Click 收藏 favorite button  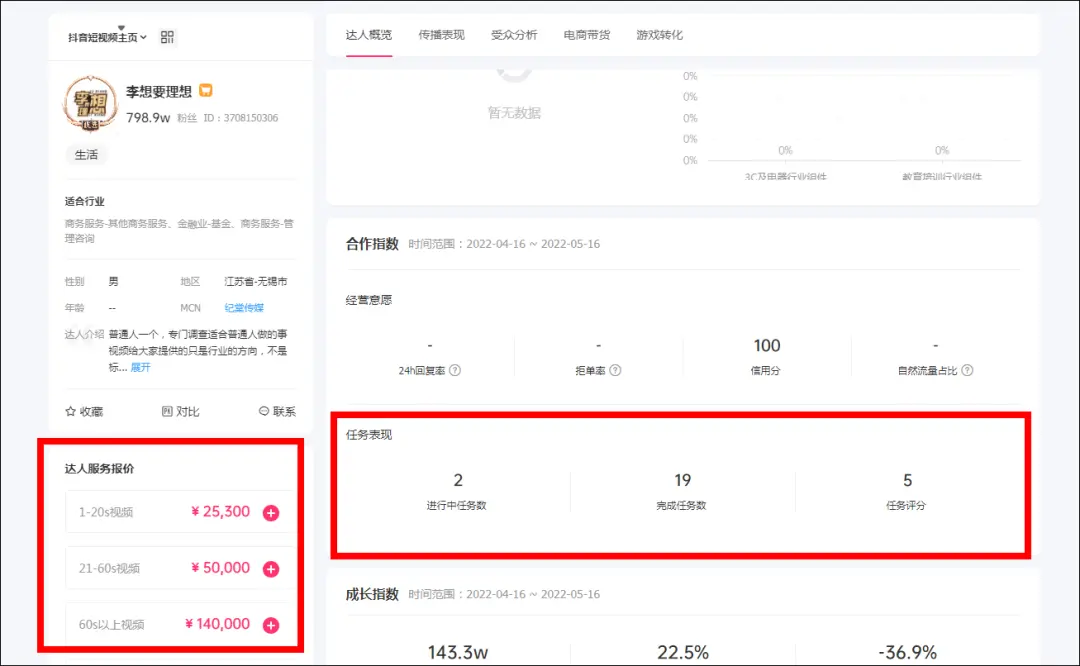84,411
